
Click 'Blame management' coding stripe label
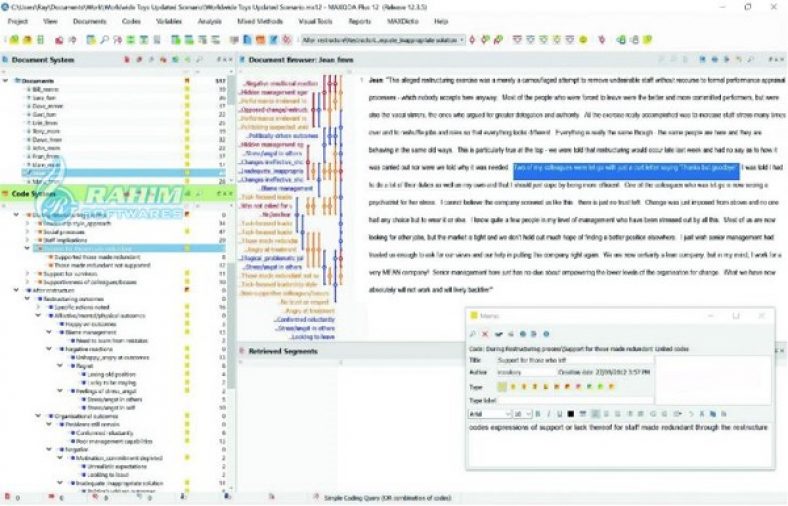[x=287, y=188]
